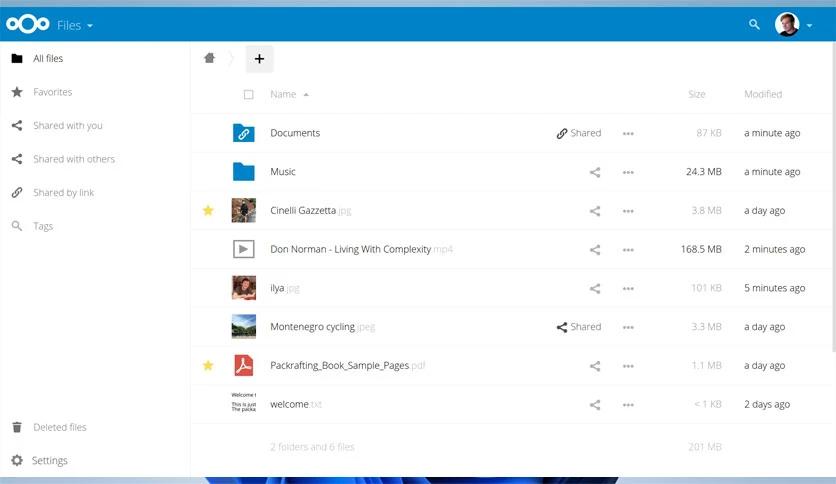Click the "168.5 MB" size value
Viewport: 836px width, 484px height.
click(x=701, y=249)
